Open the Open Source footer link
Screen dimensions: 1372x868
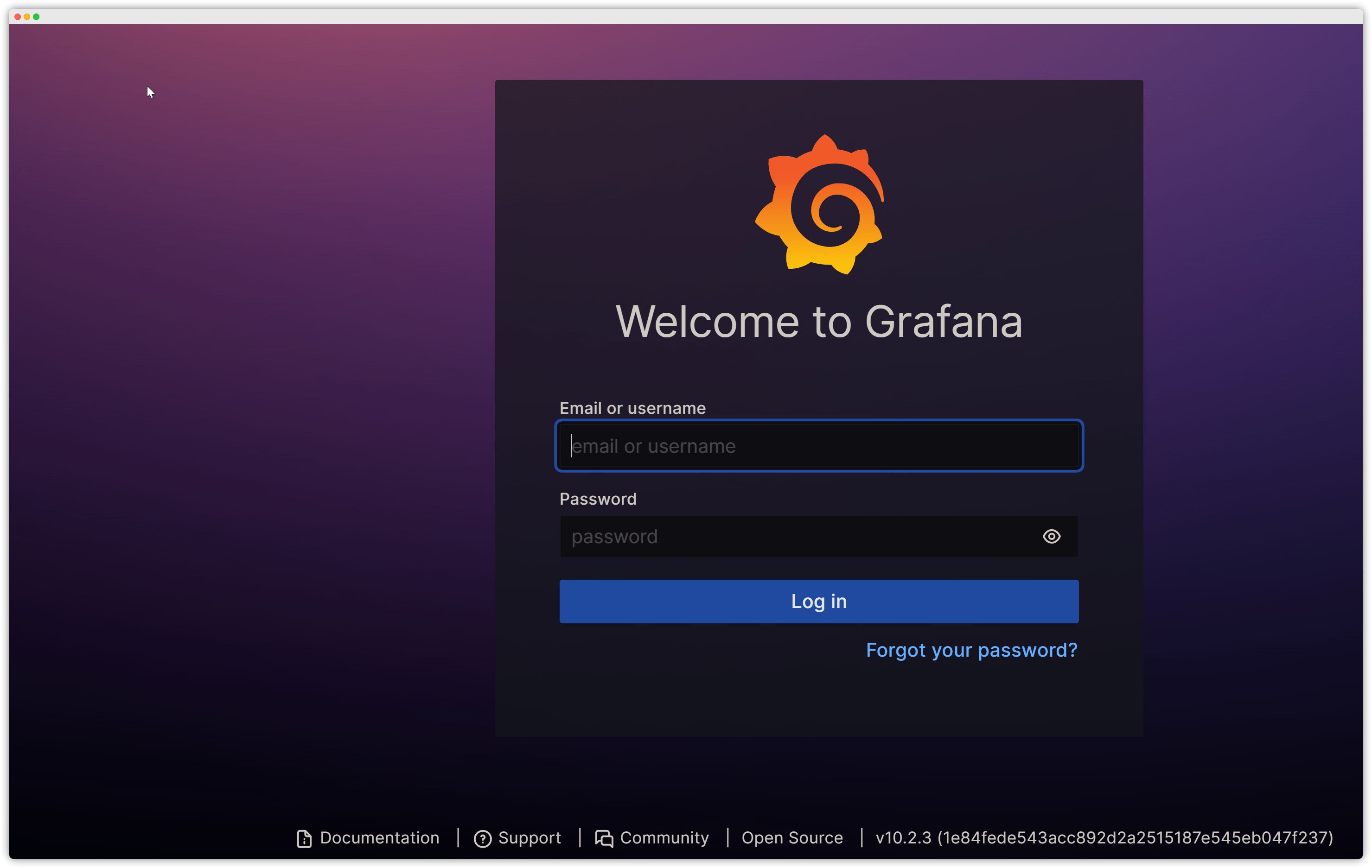[x=792, y=838]
